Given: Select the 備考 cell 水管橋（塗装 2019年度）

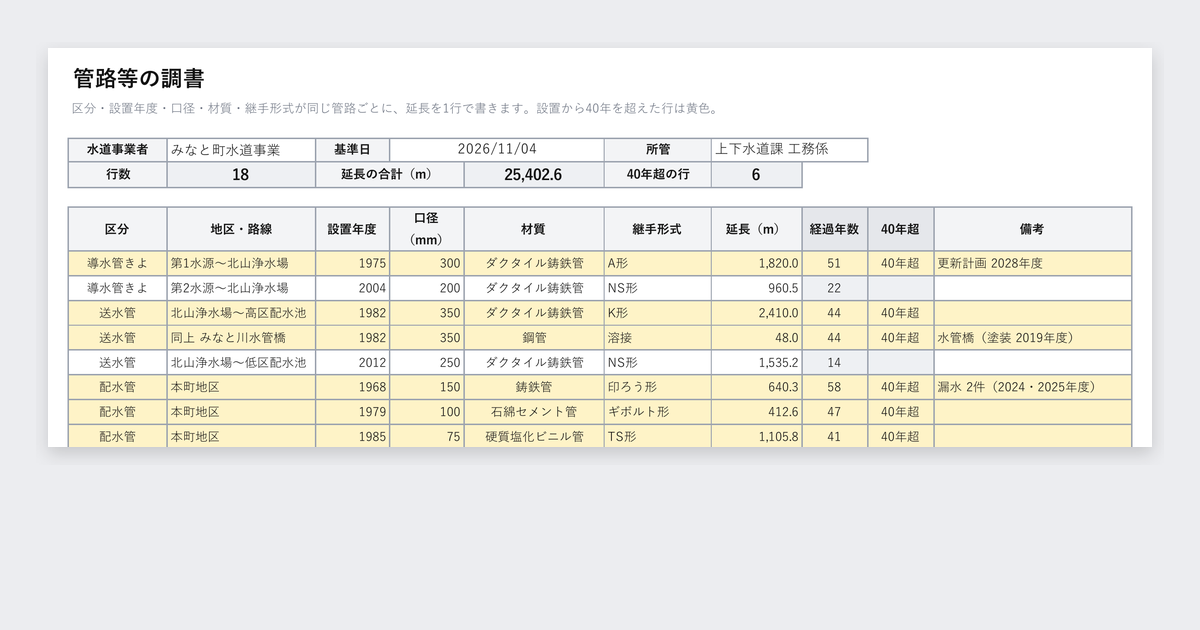Looking at the screenshot, I should 1033,338.
